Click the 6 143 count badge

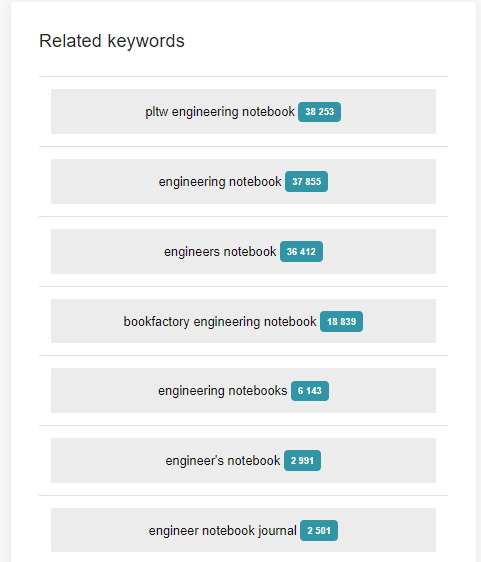310,391
